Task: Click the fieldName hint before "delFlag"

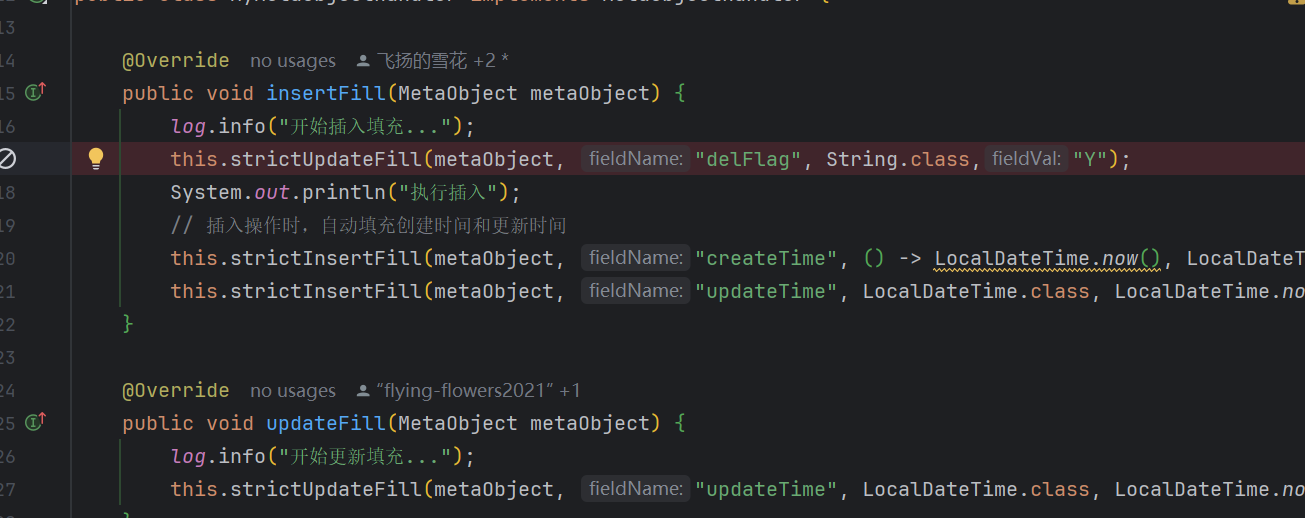Action: [x=635, y=159]
